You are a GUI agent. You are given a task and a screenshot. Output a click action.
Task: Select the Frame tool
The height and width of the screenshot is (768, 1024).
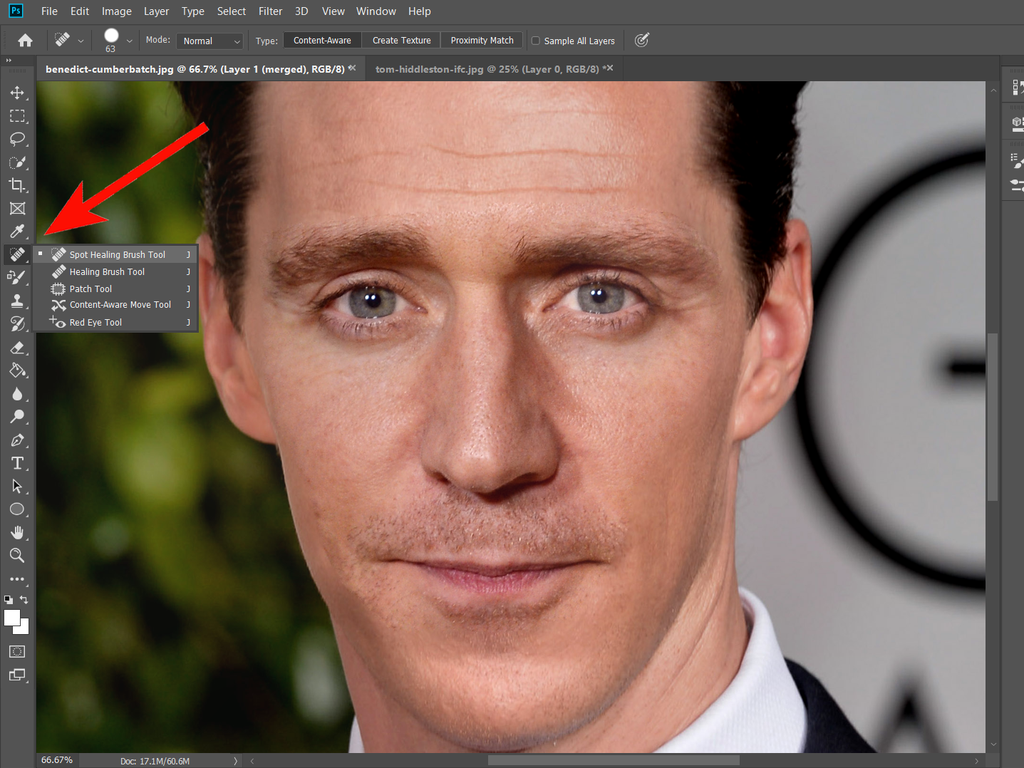[x=17, y=208]
